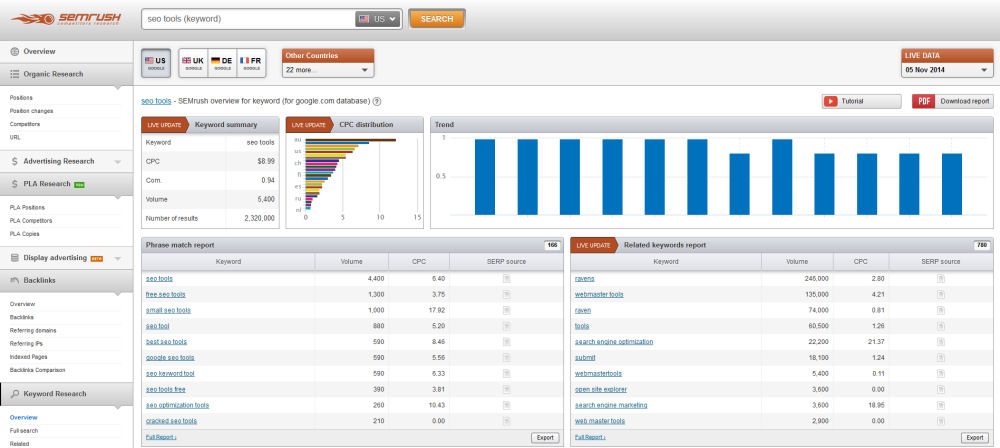
Task: Open cracked seo tools keyword link
Action: pyautogui.click(x=172, y=421)
